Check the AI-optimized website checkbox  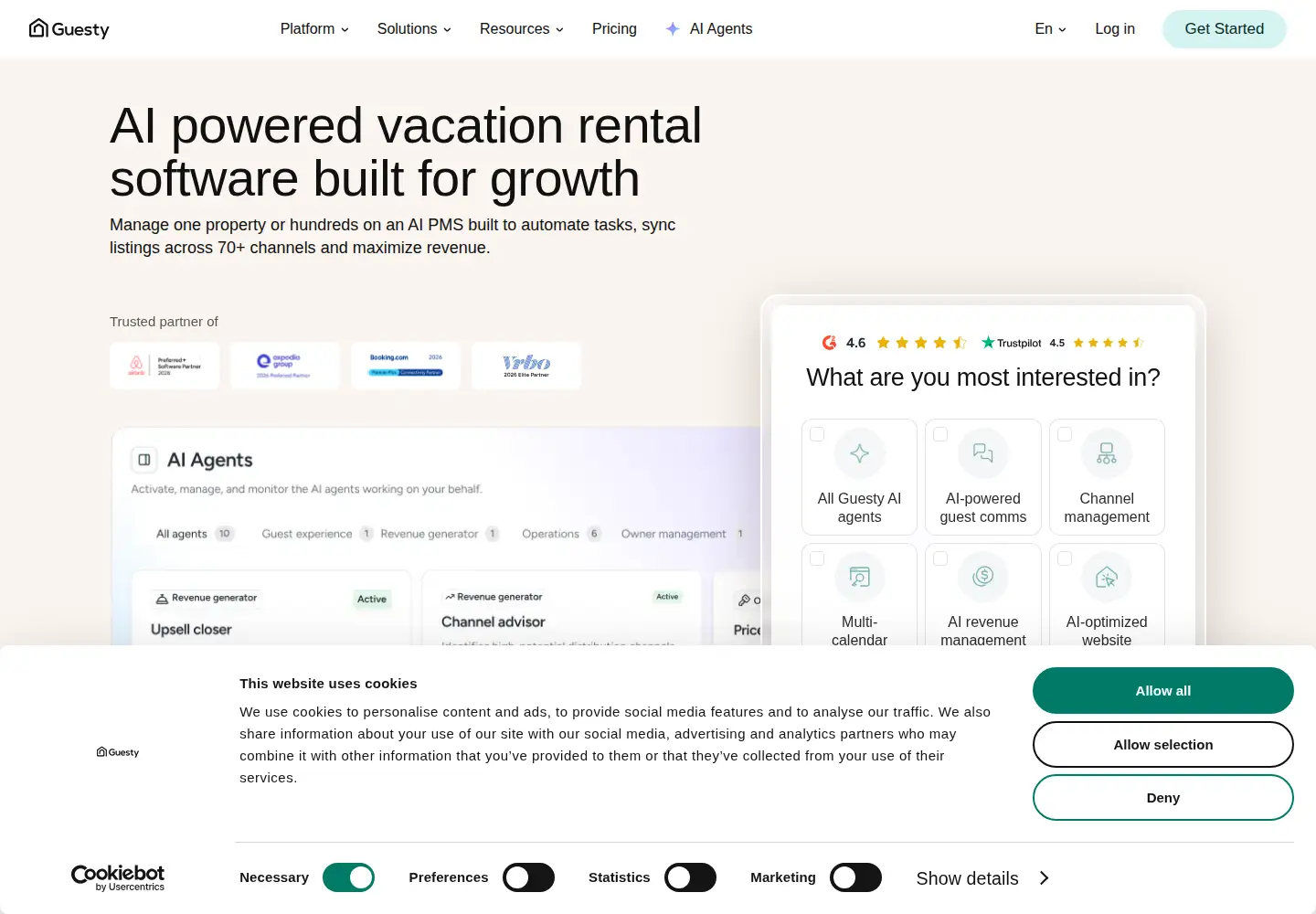[x=1065, y=558]
